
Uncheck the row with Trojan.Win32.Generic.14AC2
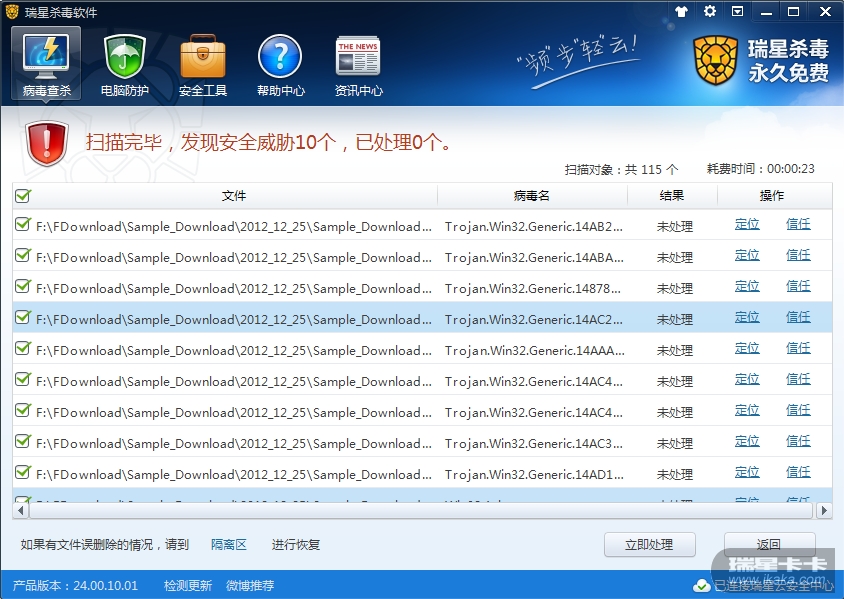[x=23, y=317]
